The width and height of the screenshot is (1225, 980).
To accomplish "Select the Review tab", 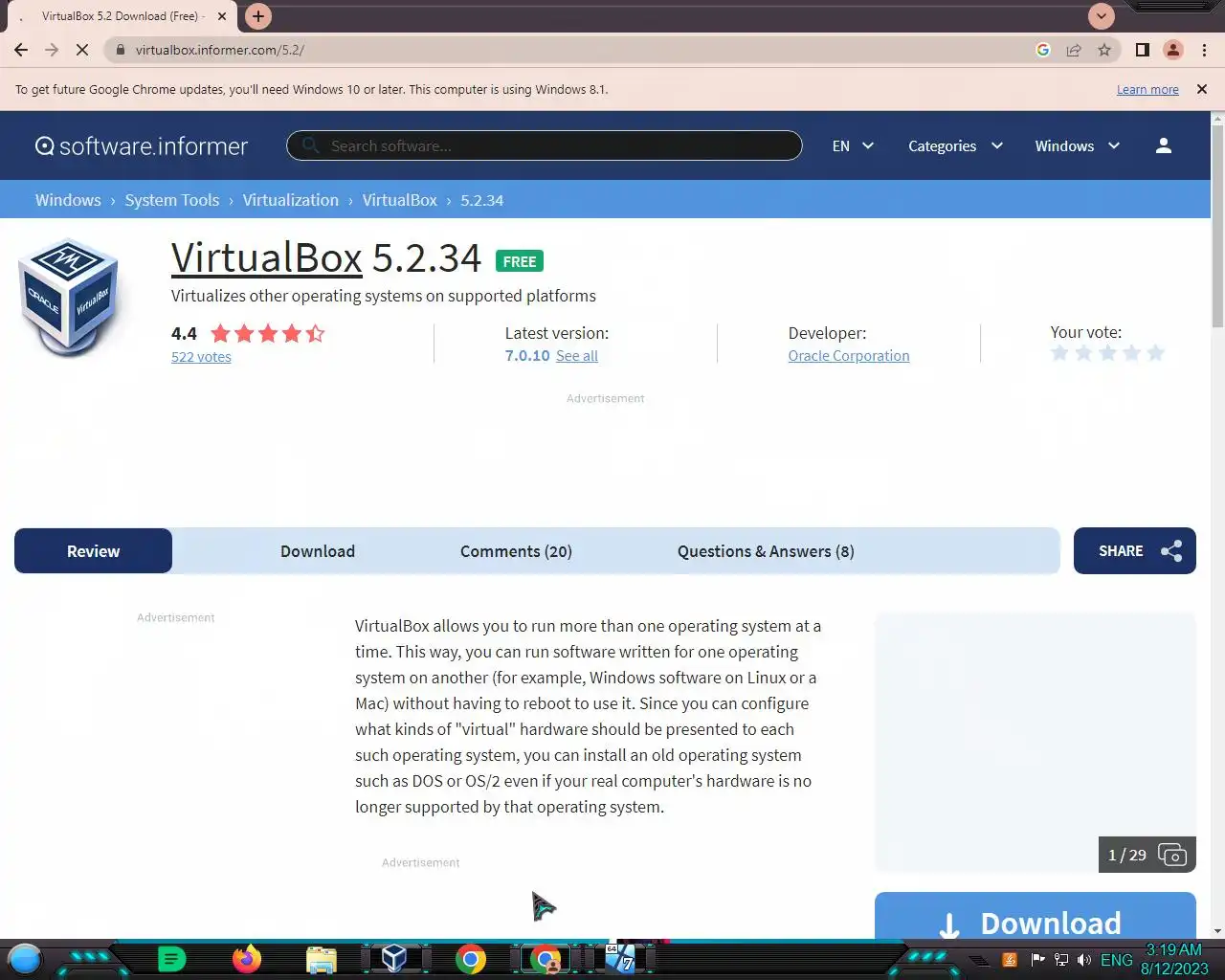I will [x=94, y=551].
